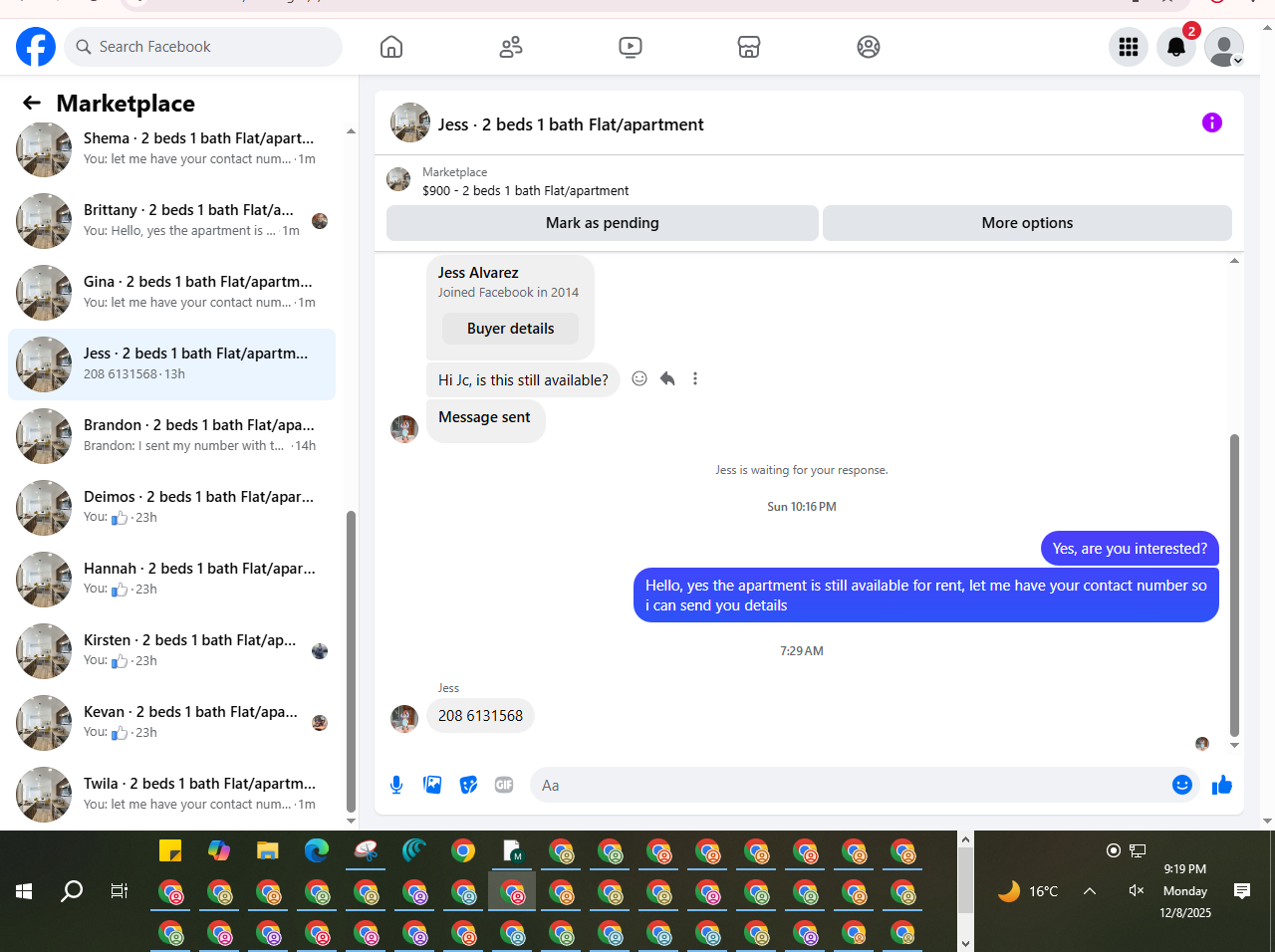The height and width of the screenshot is (952, 1275).
Task: Open the Windows Start menu
Action: coord(24,891)
